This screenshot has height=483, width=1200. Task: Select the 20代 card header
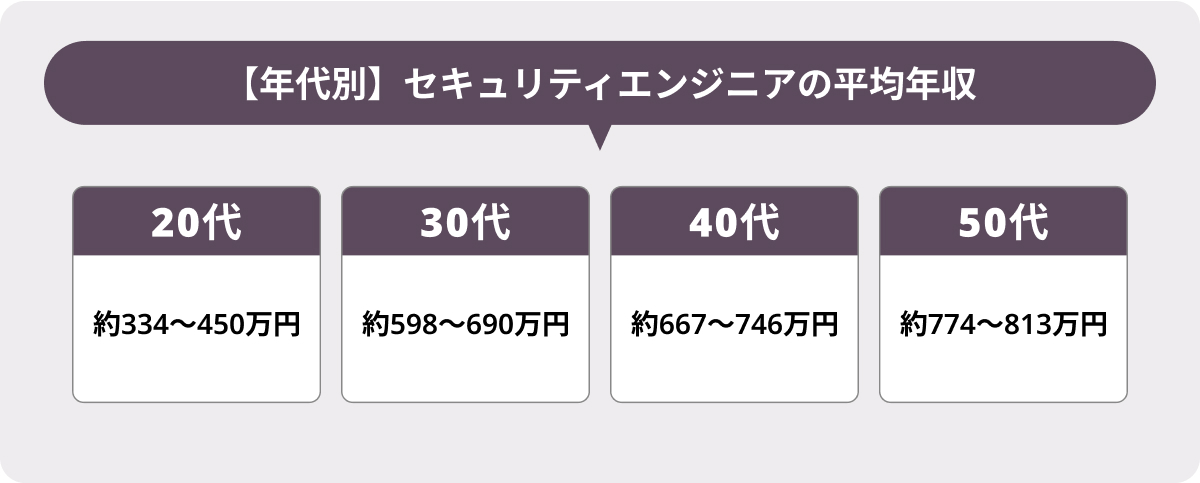[197, 222]
